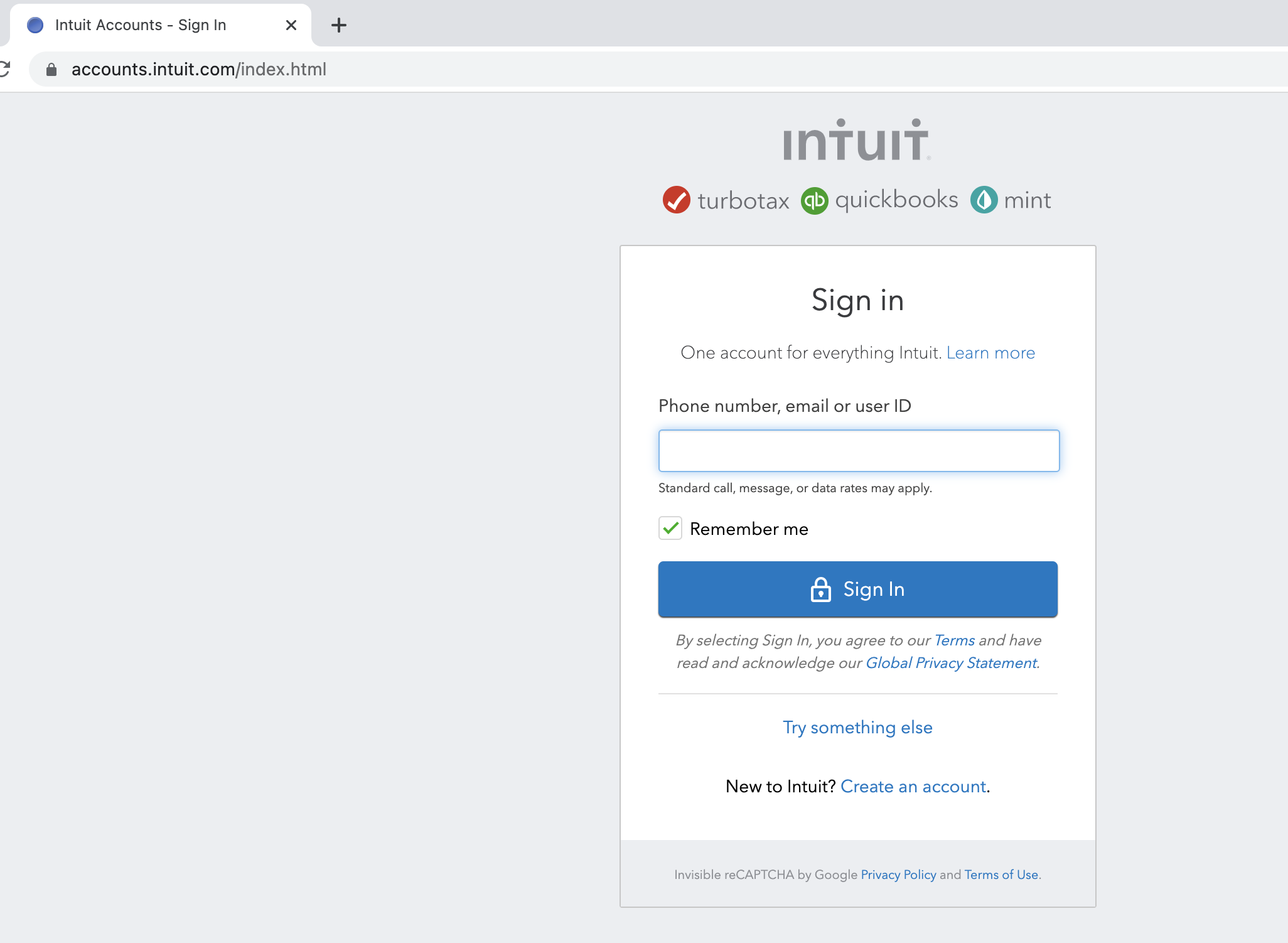Uncheck the Remember me checkbox

point(669,528)
